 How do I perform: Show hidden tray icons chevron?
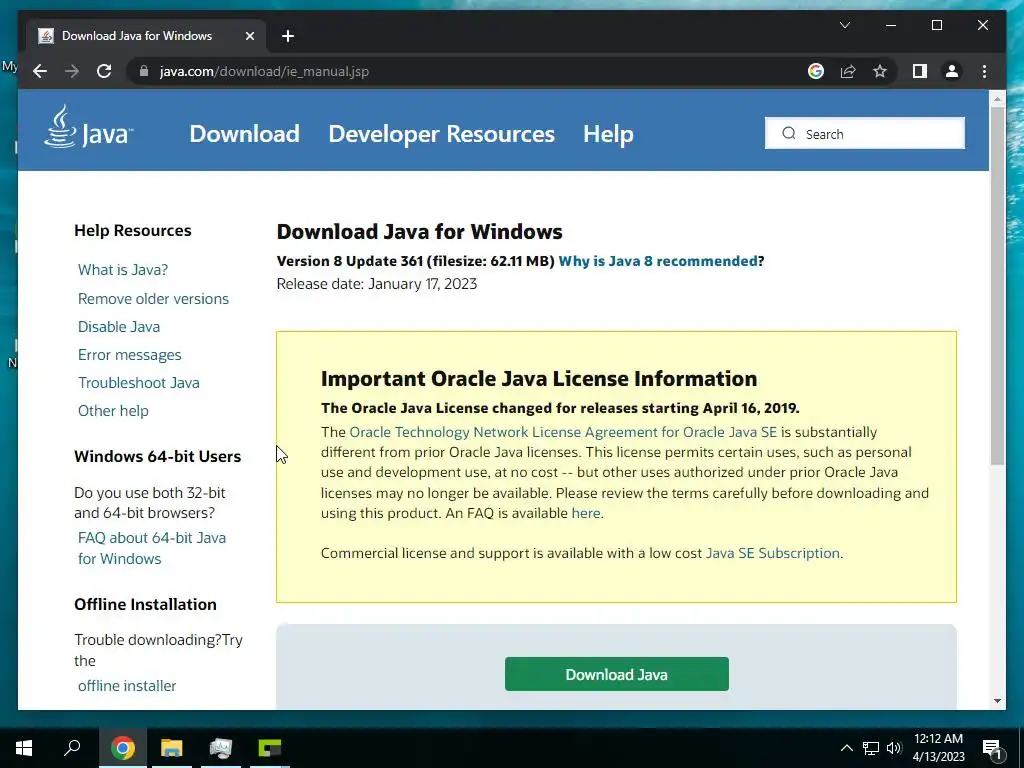click(846, 748)
